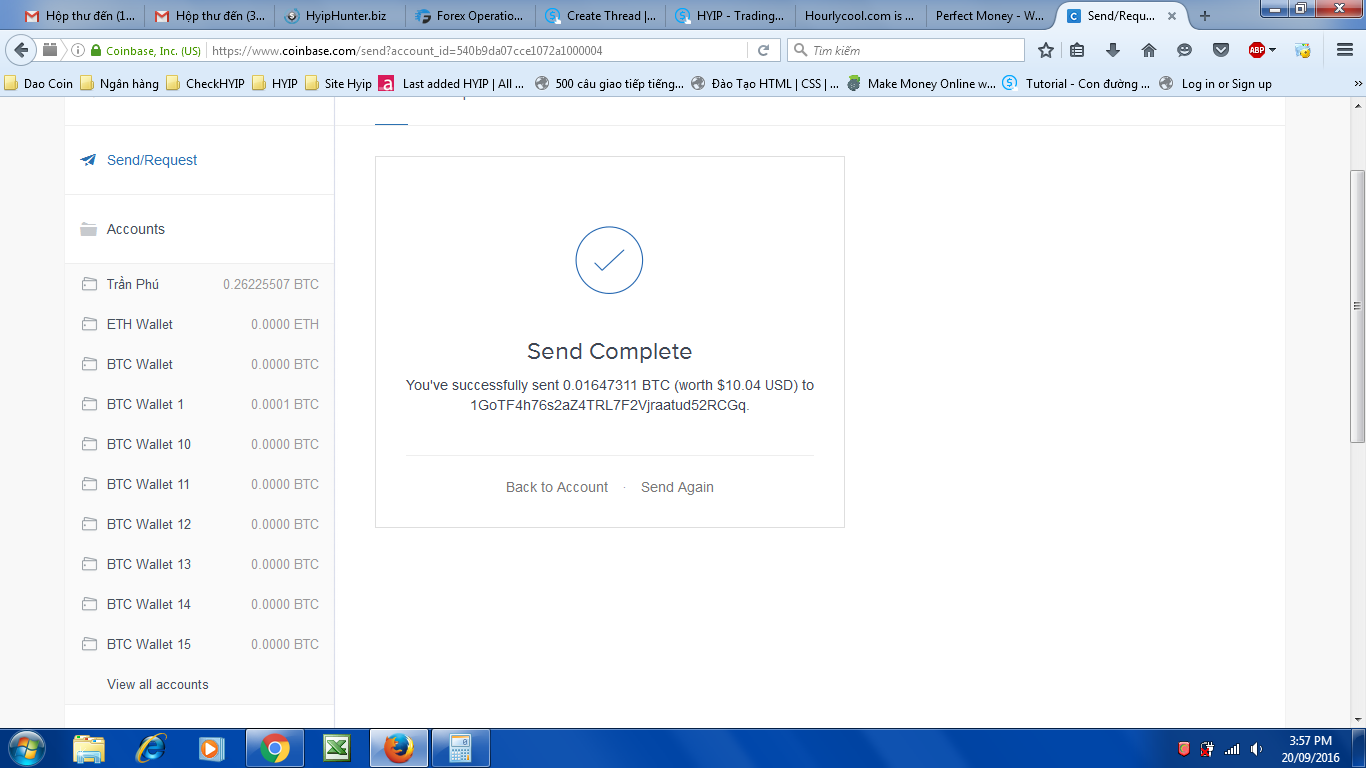Switch to the HyipHunter.biz tab
1366x768 pixels.
click(340, 16)
